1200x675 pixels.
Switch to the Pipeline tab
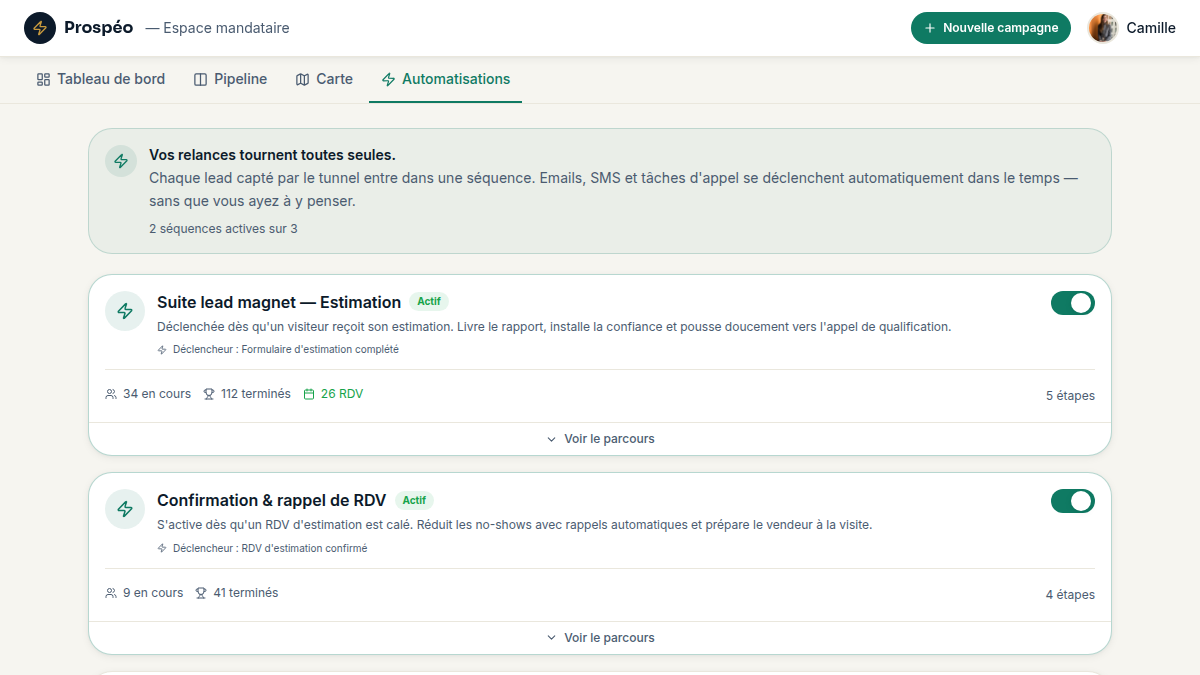pyautogui.click(x=230, y=79)
